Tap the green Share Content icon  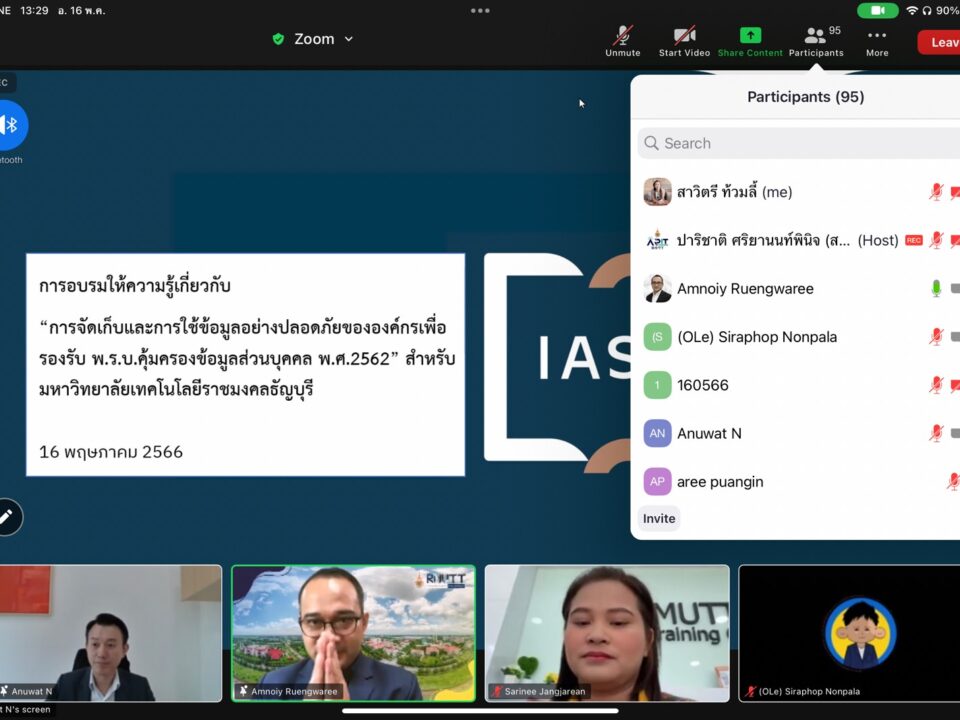click(x=750, y=36)
